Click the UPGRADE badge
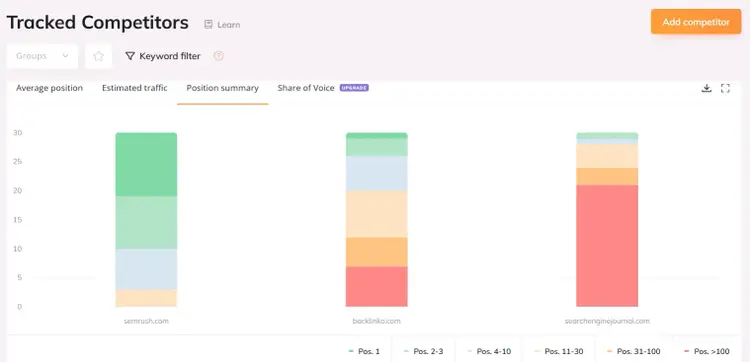This screenshot has height=362, width=750. [x=354, y=88]
